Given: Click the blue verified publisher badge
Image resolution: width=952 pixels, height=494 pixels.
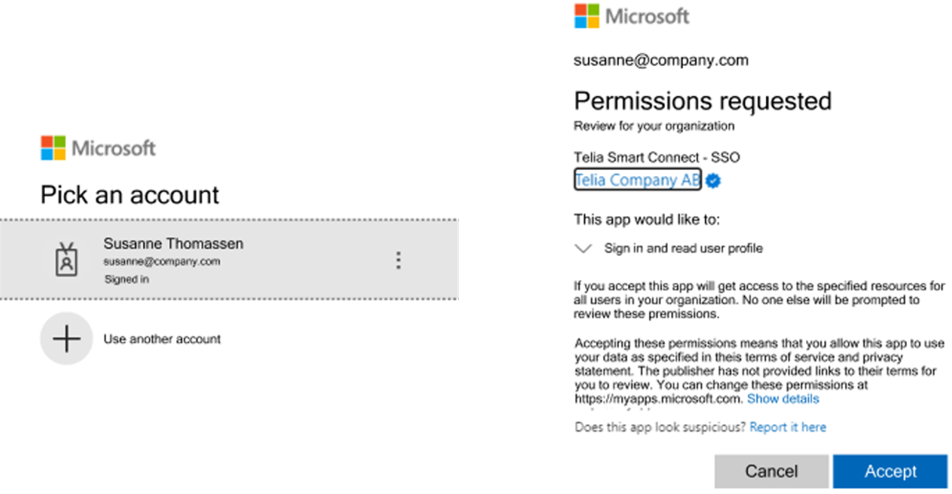Looking at the screenshot, I should point(713,180).
